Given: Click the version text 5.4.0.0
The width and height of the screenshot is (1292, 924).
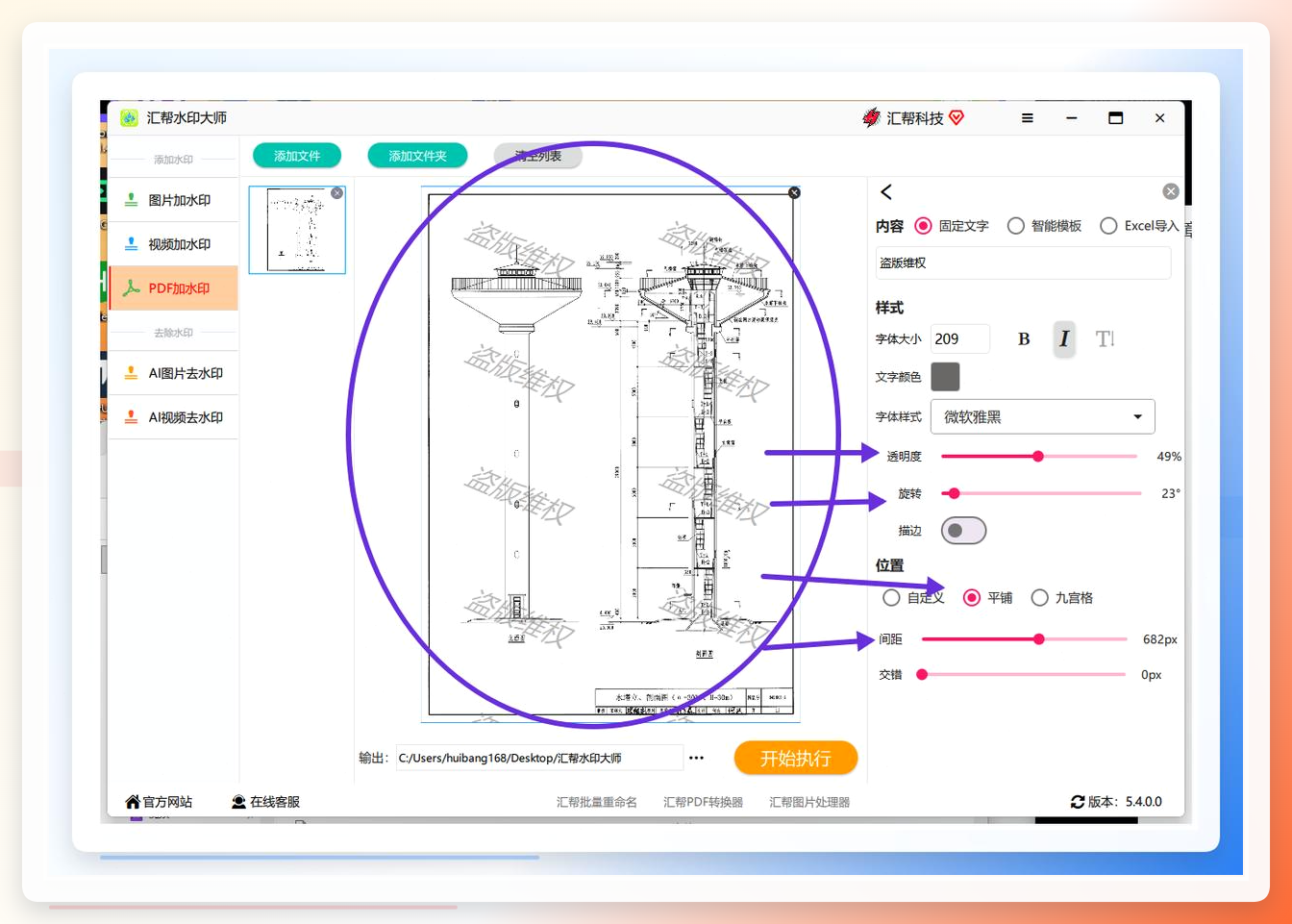Looking at the screenshot, I should (1144, 802).
